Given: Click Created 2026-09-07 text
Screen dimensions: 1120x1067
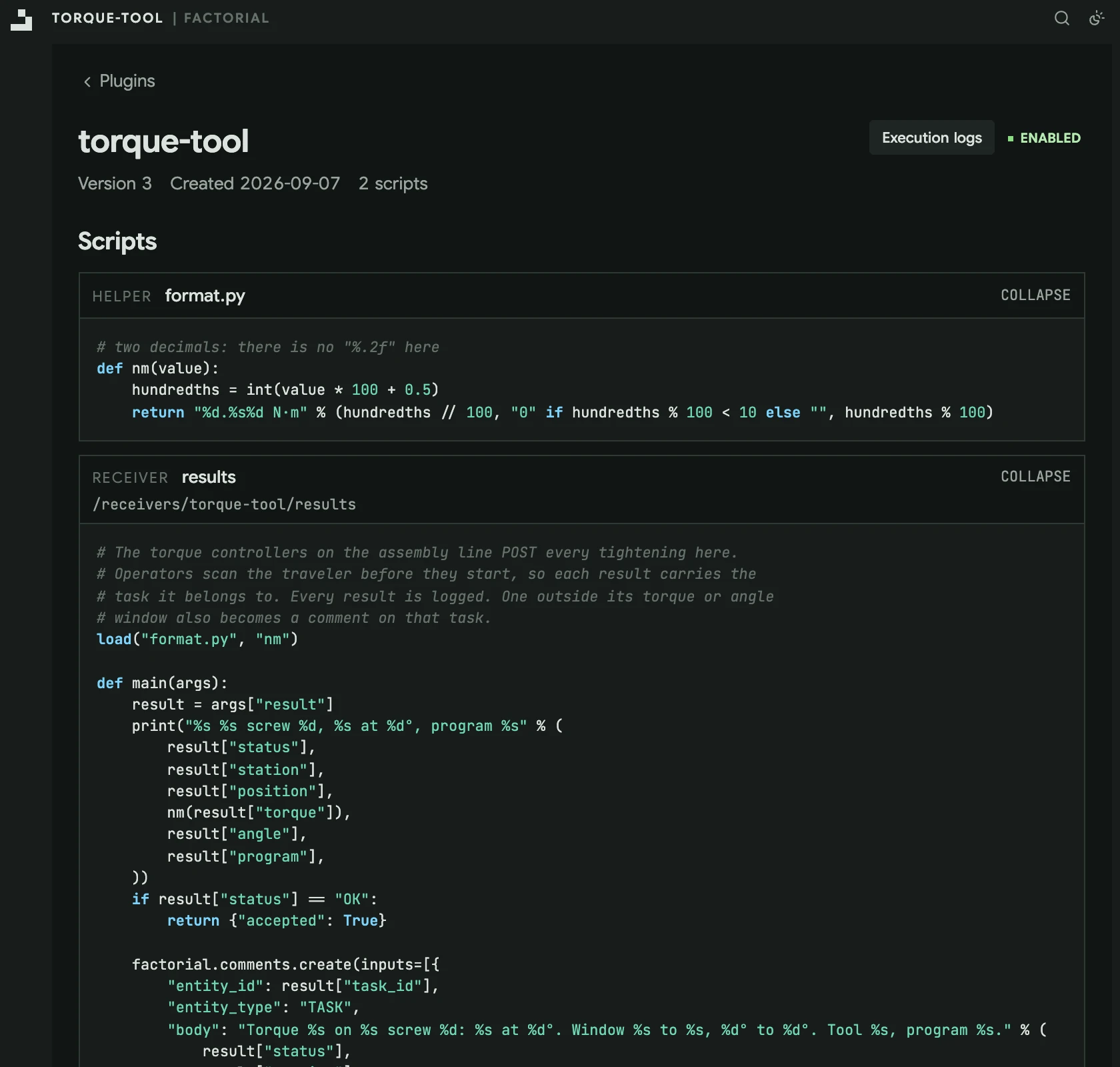Looking at the screenshot, I should pos(255,183).
